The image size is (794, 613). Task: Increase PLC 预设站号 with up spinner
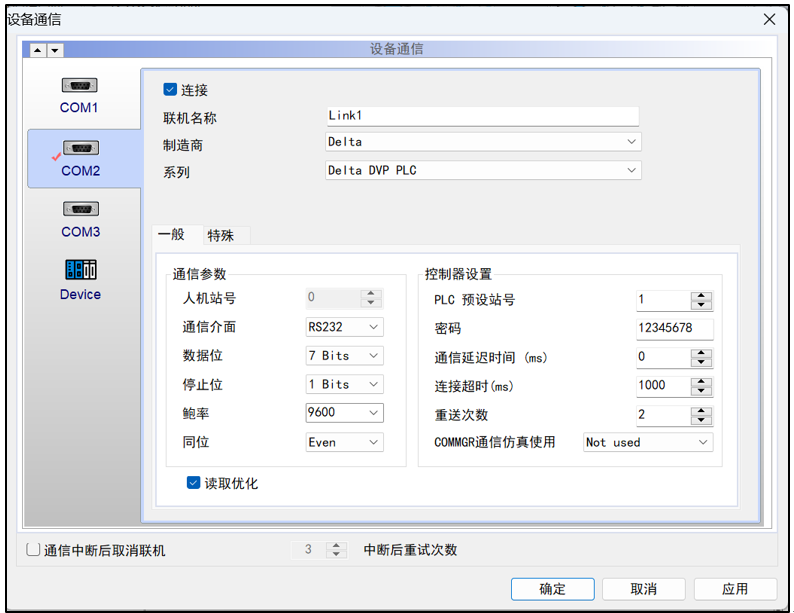pyautogui.click(x=702, y=295)
